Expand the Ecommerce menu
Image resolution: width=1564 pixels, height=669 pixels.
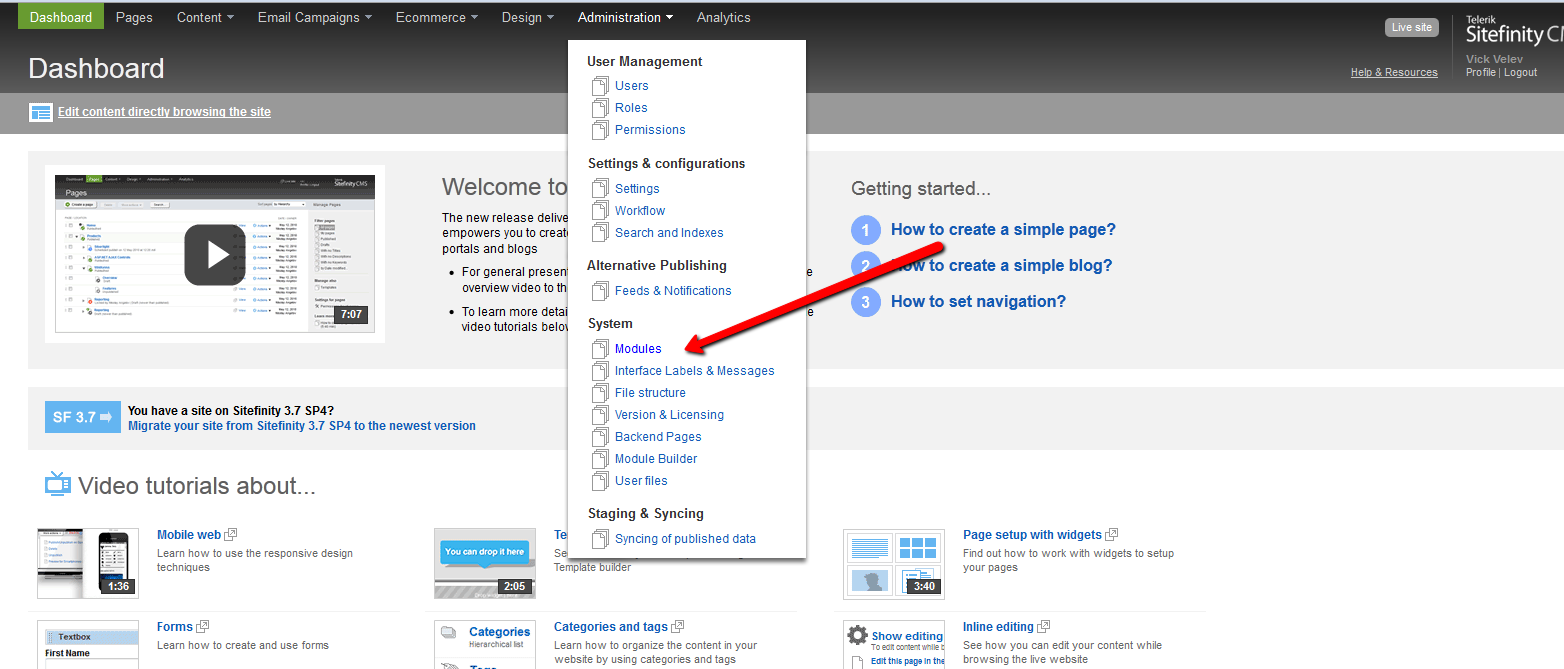tap(436, 17)
